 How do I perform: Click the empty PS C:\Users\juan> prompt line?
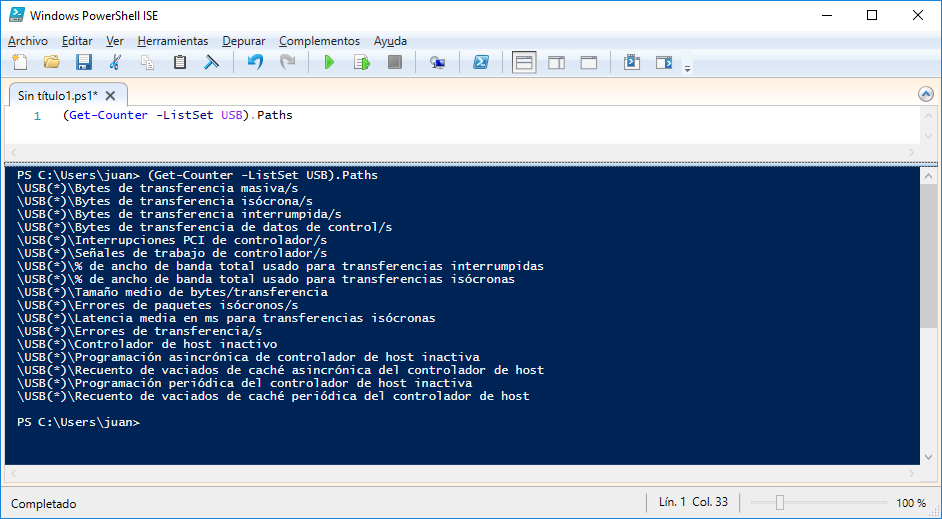[78, 422]
